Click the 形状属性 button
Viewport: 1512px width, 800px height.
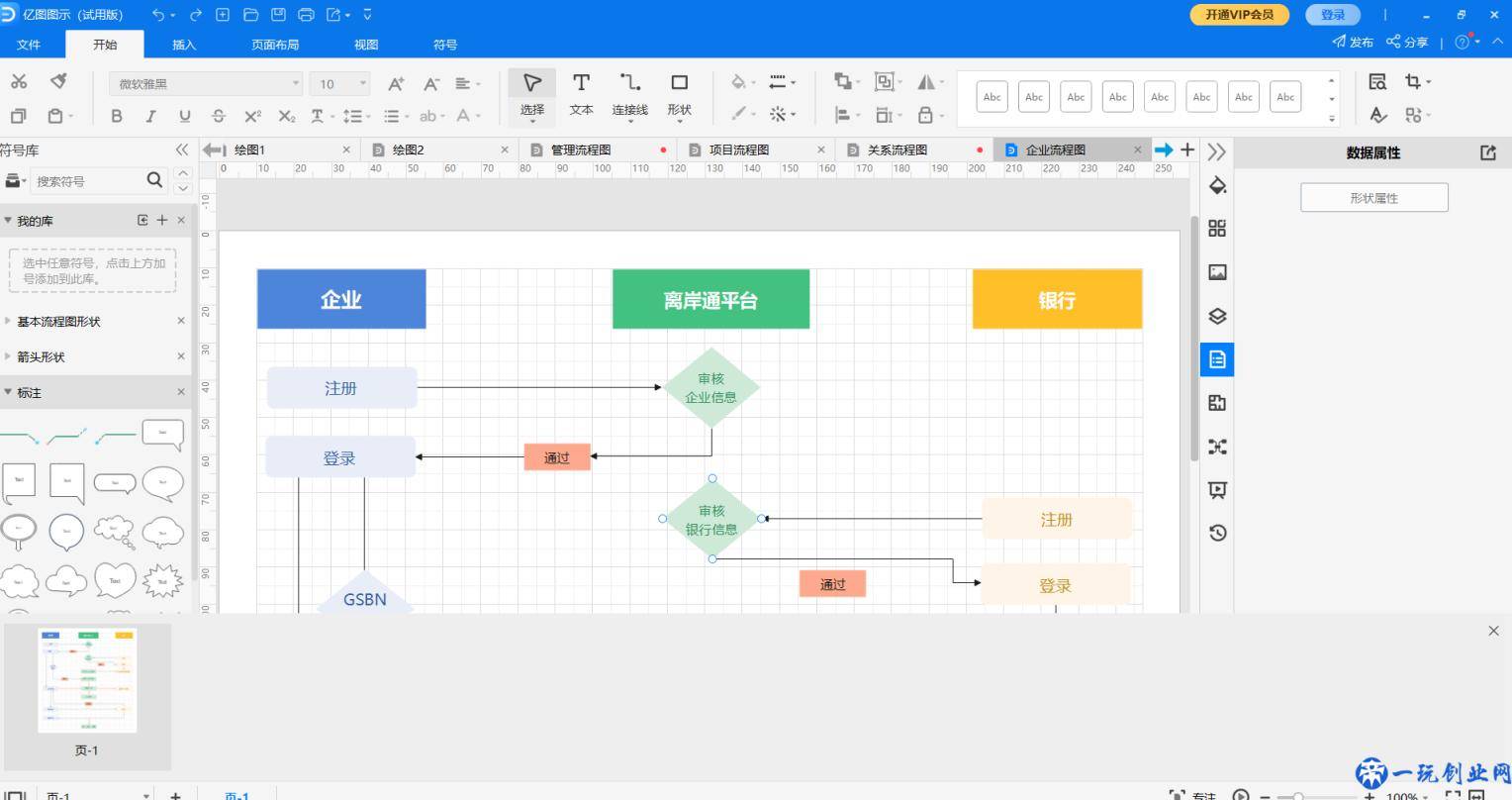pos(1373,198)
